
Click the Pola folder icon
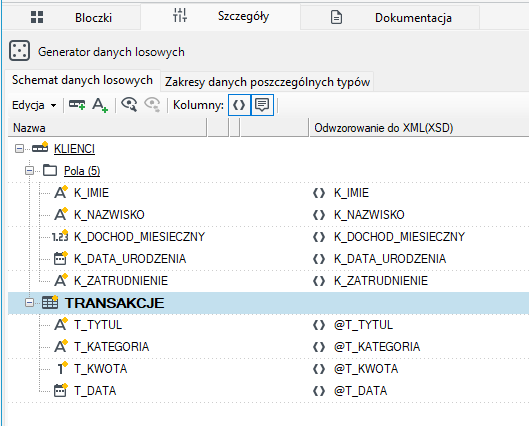click(x=50, y=170)
